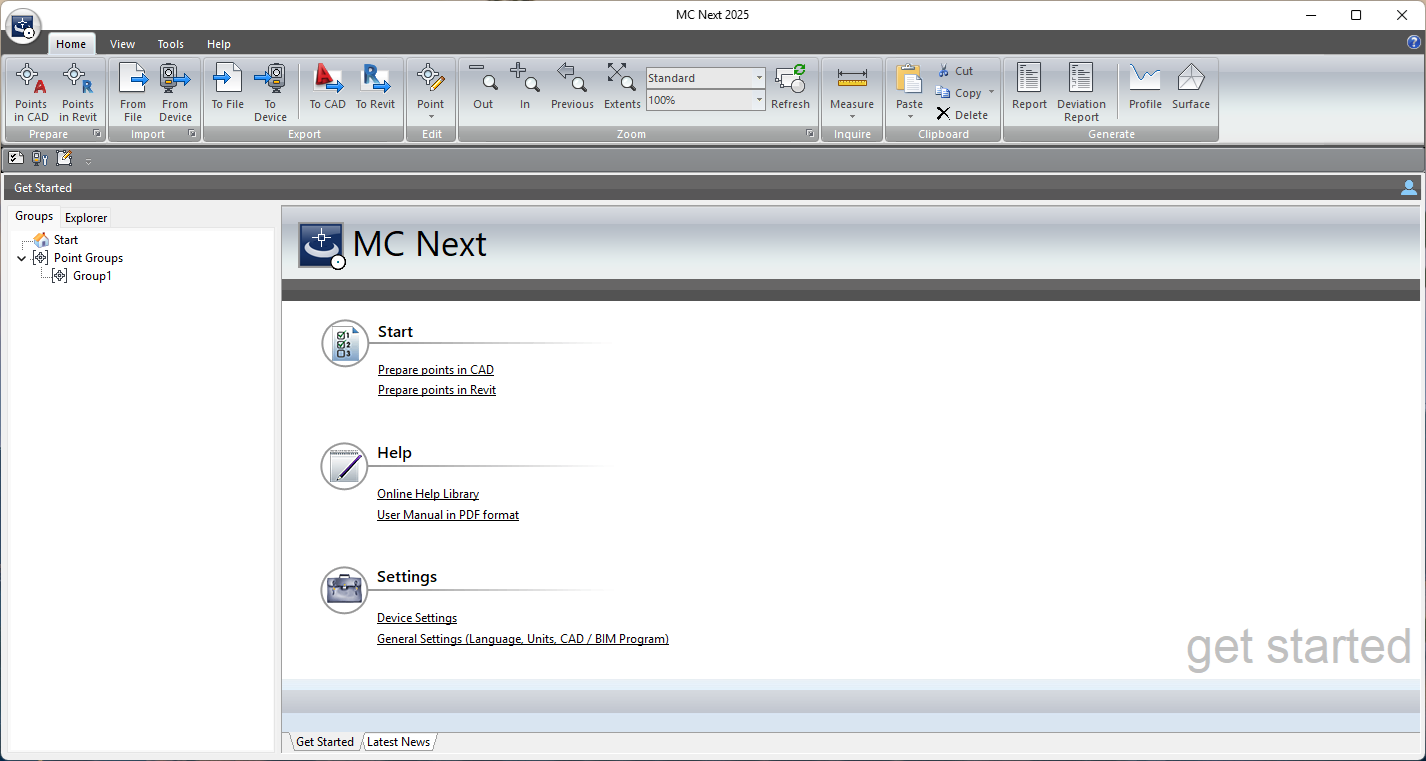Click the user profile icon at right
Screen dimensions: 1426x761
(x=1409, y=187)
